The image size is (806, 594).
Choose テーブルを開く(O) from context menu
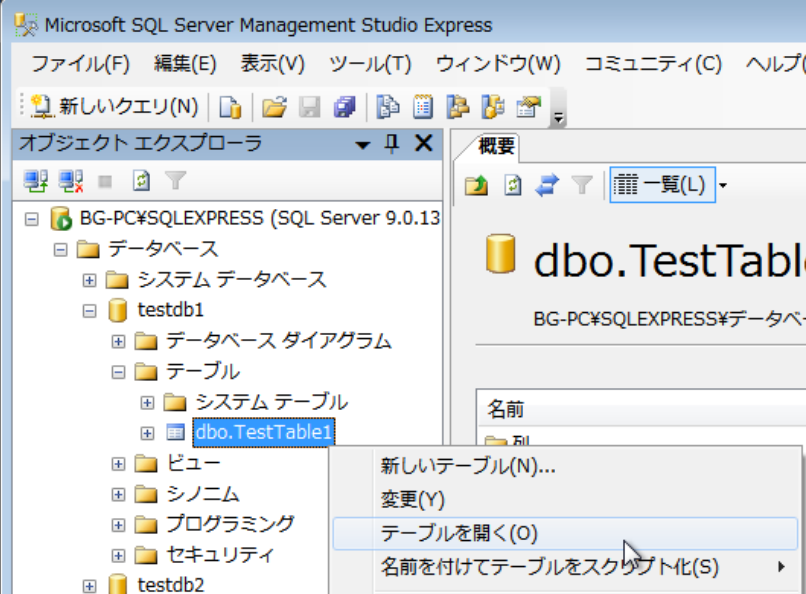565,533
